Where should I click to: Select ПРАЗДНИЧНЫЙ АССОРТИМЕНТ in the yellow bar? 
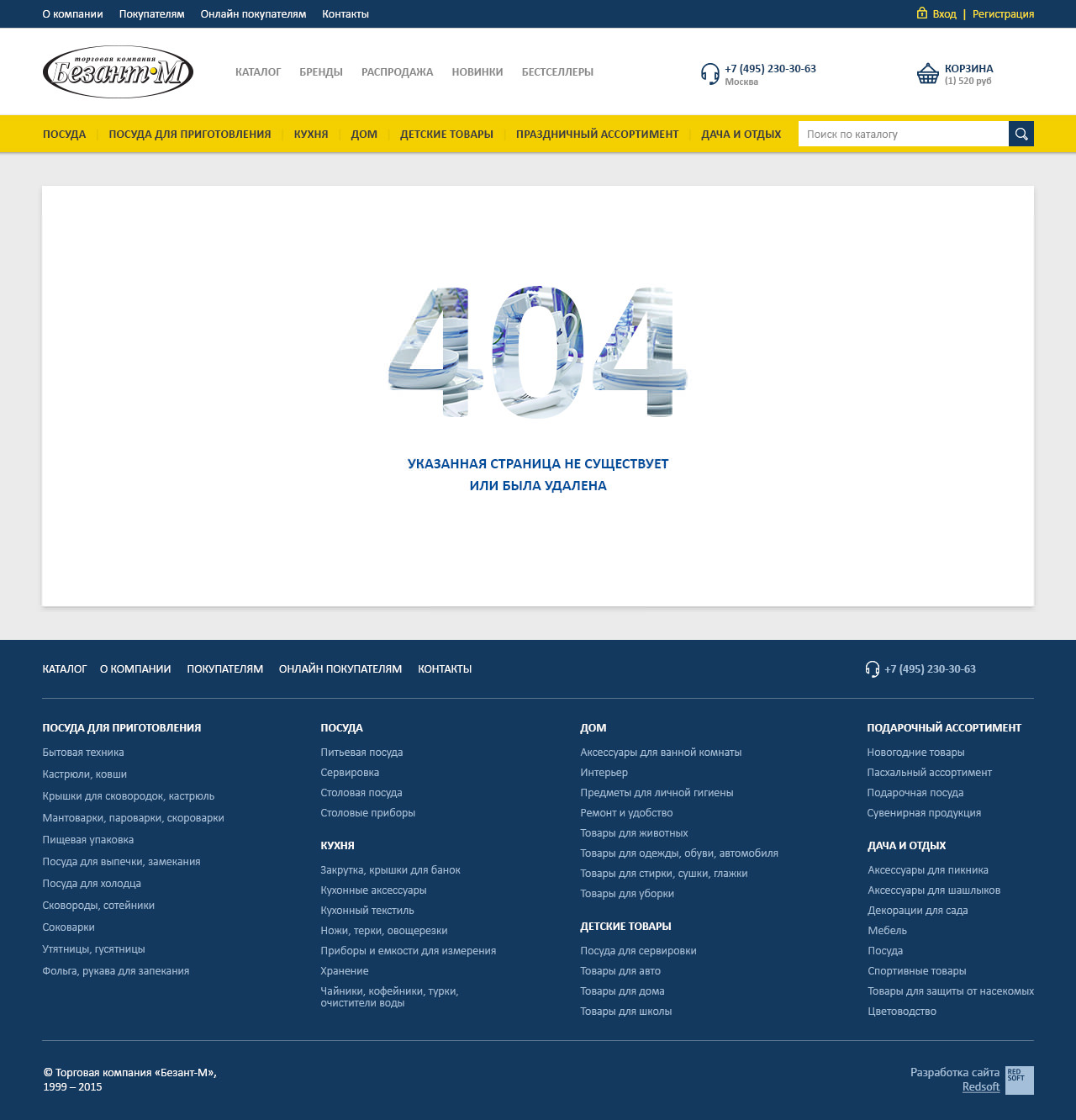(598, 135)
